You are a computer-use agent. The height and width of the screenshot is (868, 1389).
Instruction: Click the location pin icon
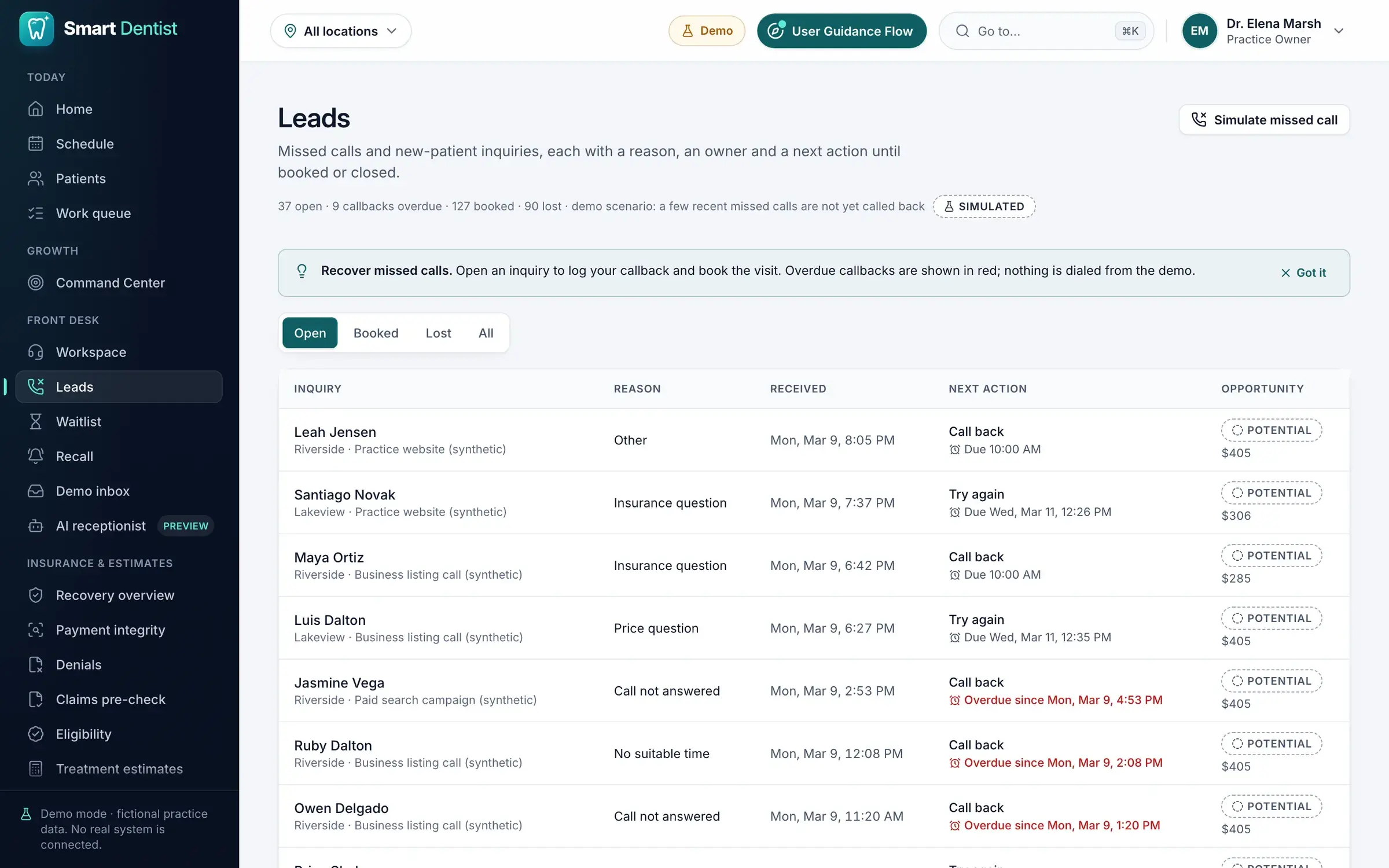(291, 31)
